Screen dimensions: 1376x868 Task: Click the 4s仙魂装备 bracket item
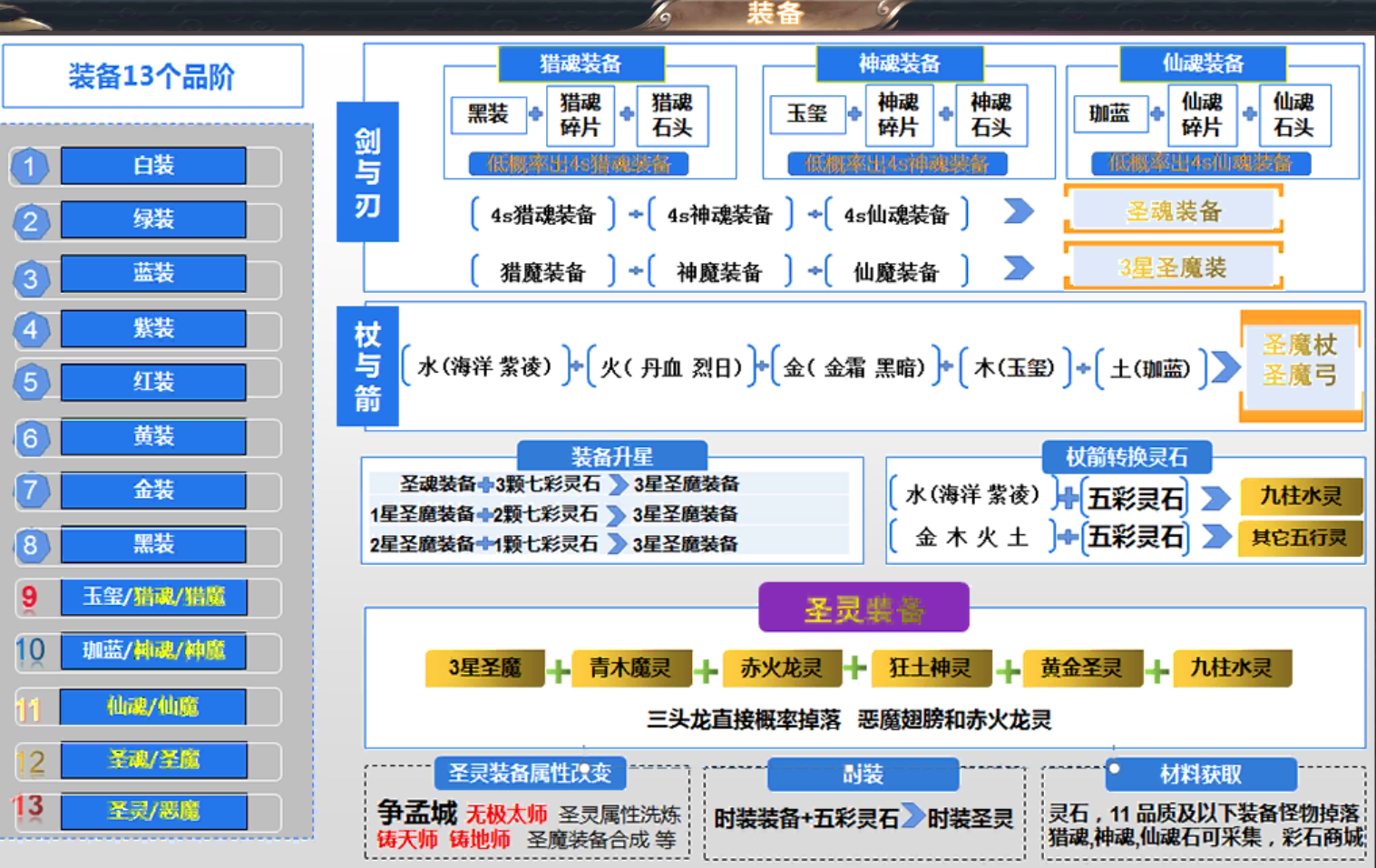(896, 215)
